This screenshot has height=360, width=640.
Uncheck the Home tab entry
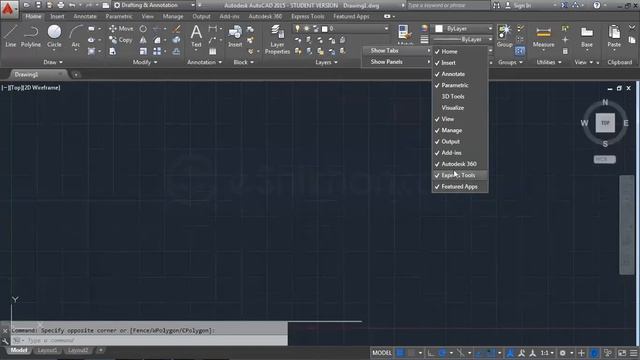point(460,51)
